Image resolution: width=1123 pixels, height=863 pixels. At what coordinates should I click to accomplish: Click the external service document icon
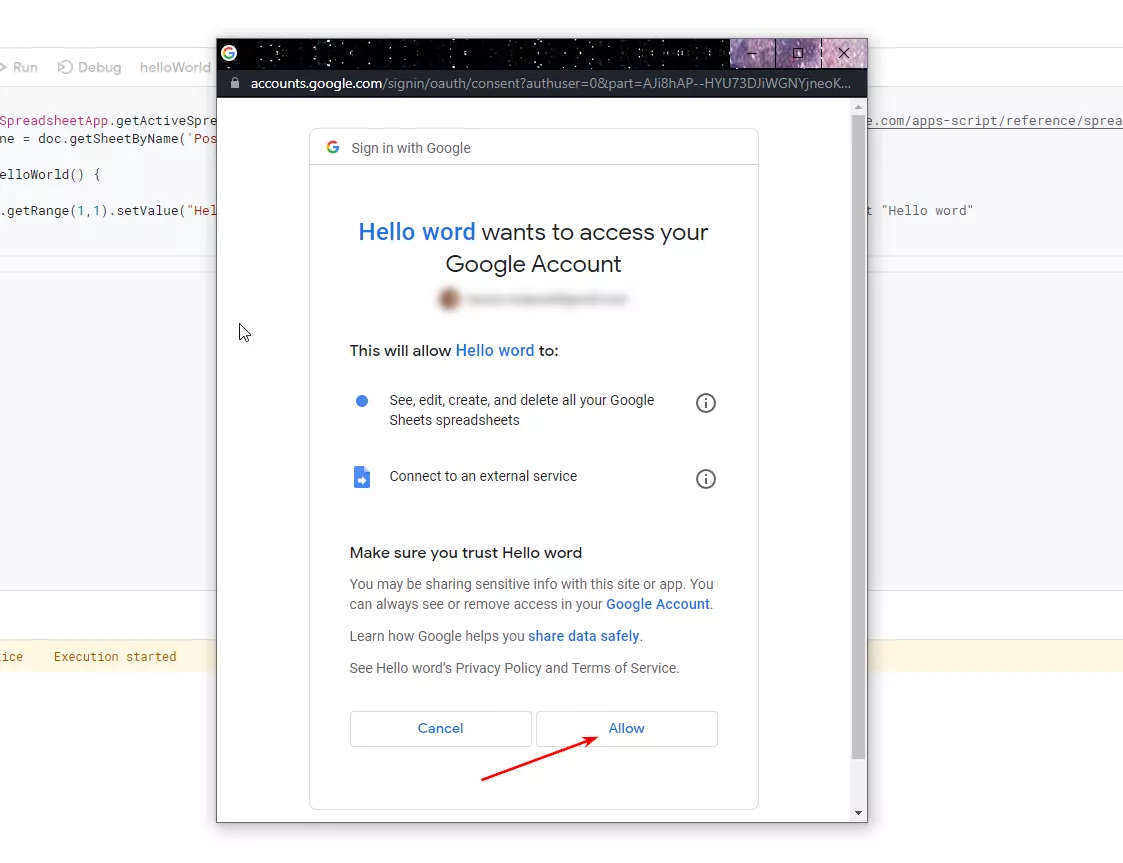click(362, 477)
